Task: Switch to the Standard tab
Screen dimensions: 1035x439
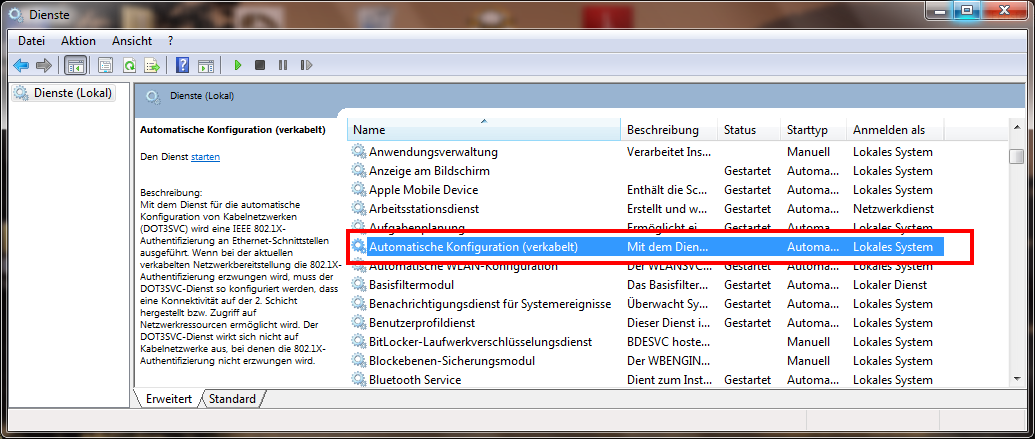Action: pos(232,399)
